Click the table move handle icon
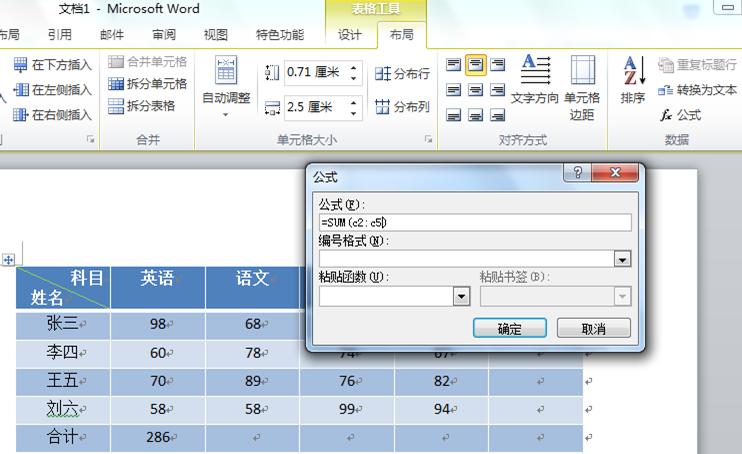This screenshot has height=454, width=742. 8,259
